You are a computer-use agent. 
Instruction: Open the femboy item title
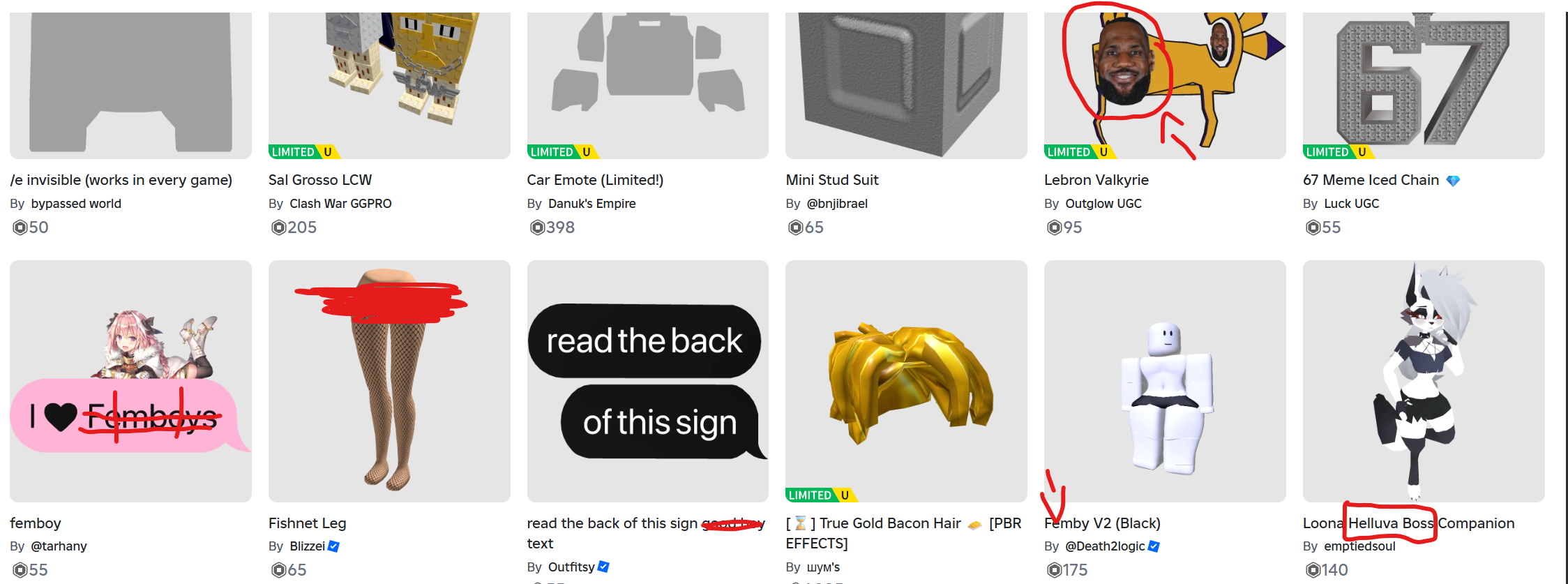point(36,523)
